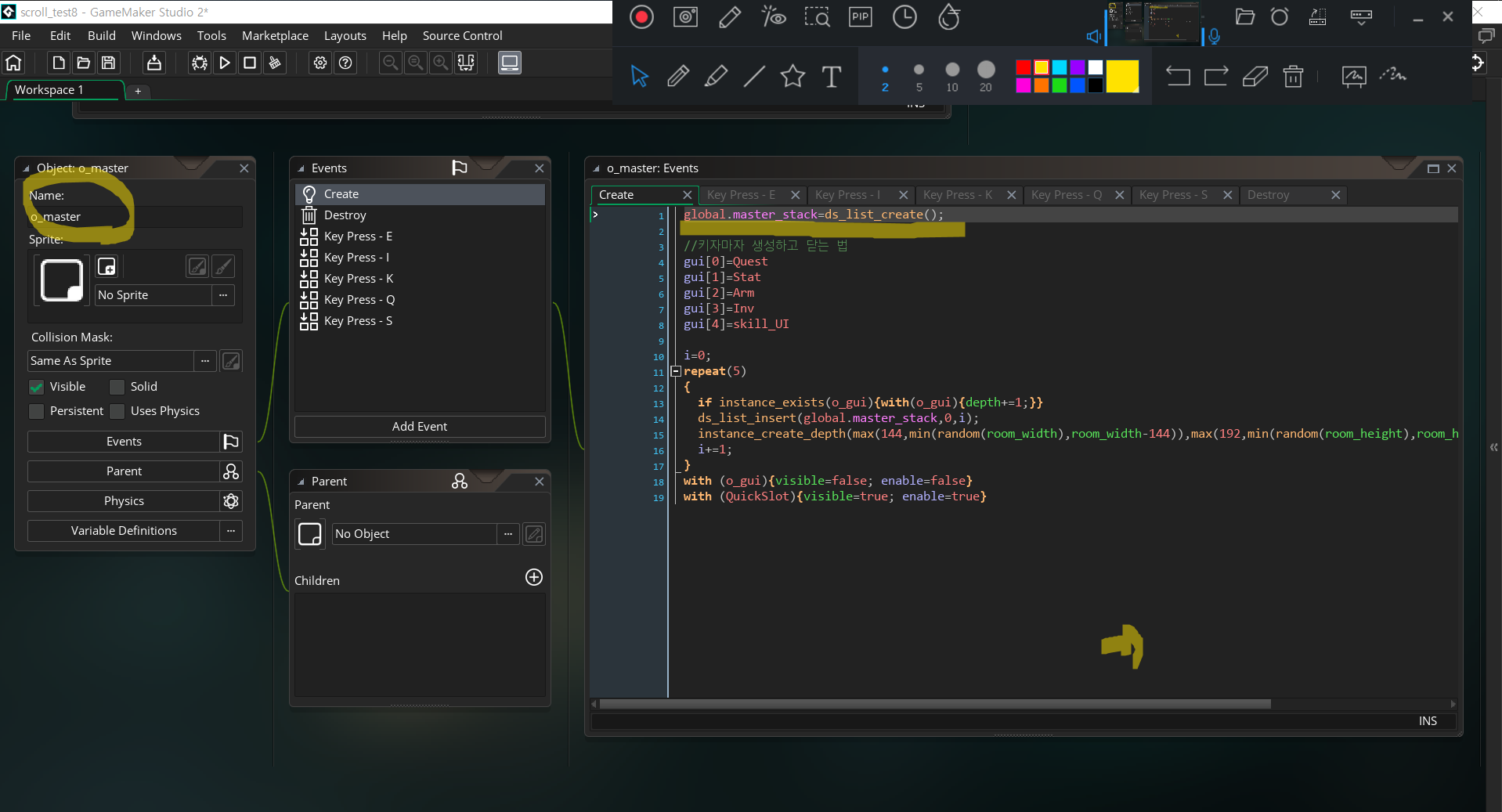Screen dimensions: 1502x812
Task: Run the game with the play icon
Action: [225, 63]
